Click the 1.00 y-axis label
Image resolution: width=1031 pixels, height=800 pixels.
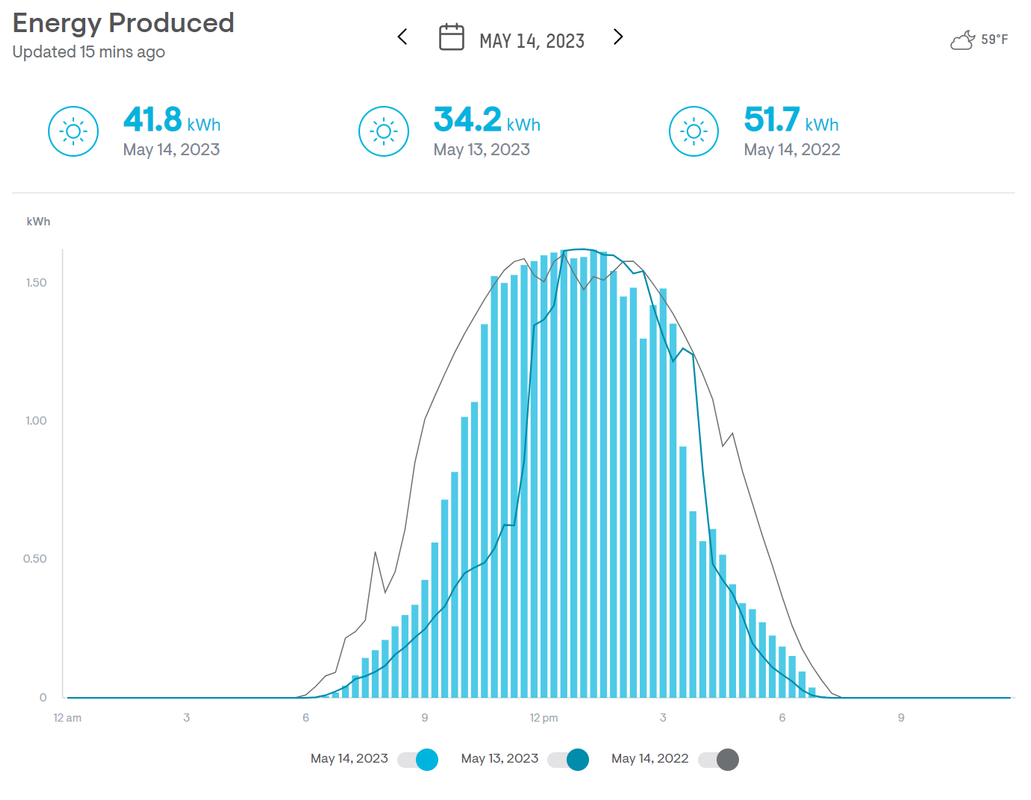coord(36,421)
